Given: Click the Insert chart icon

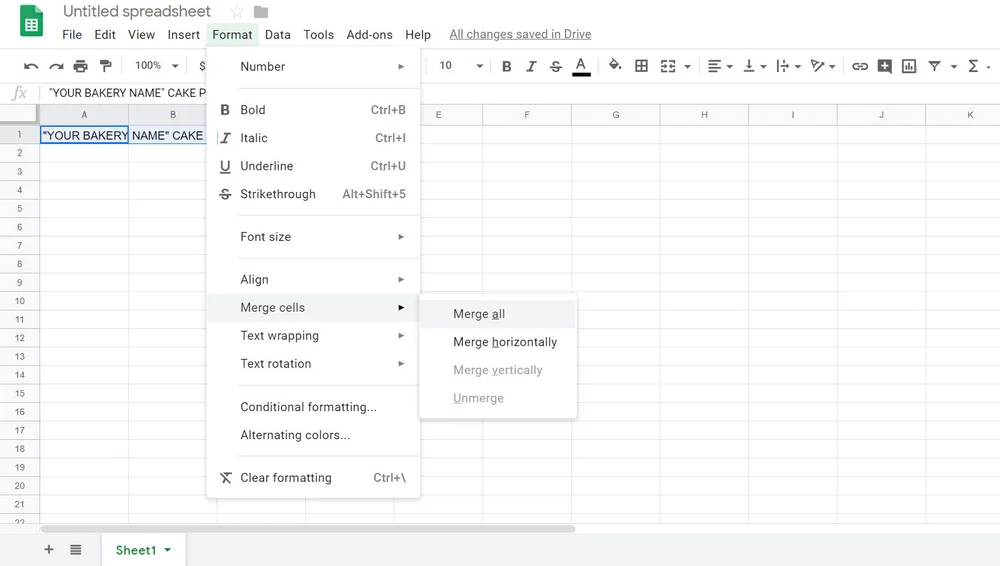Looking at the screenshot, I should (909, 66).
